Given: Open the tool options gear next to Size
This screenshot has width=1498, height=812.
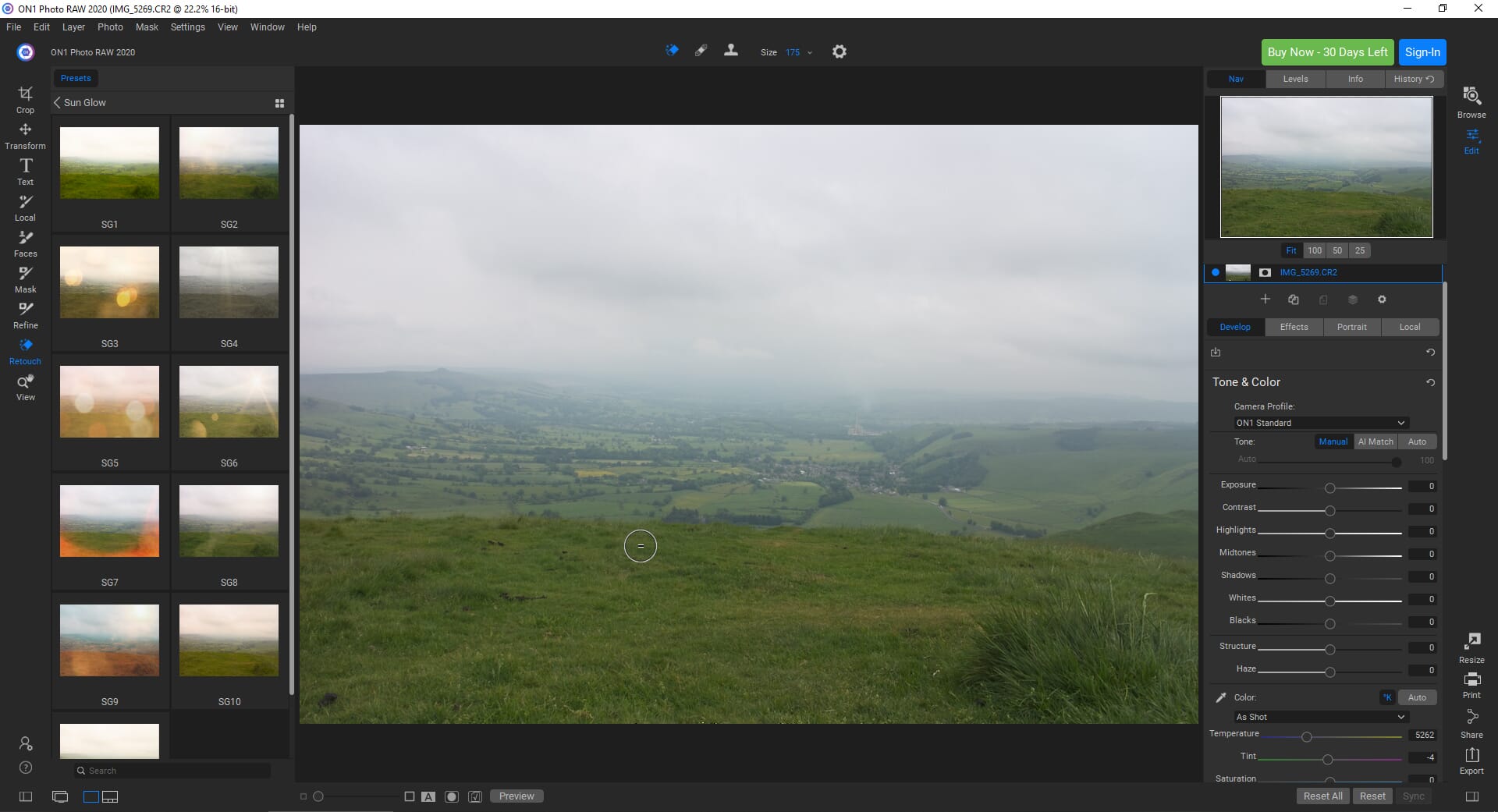Looking at the screenshot, I should point(839,51).
